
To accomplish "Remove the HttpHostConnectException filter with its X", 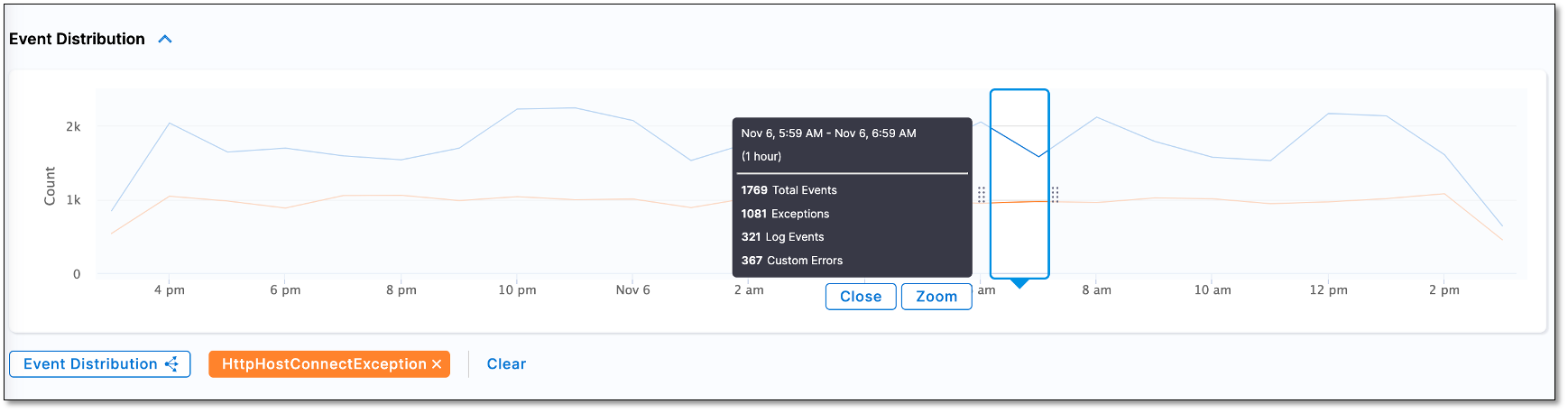I will point(437,364).
